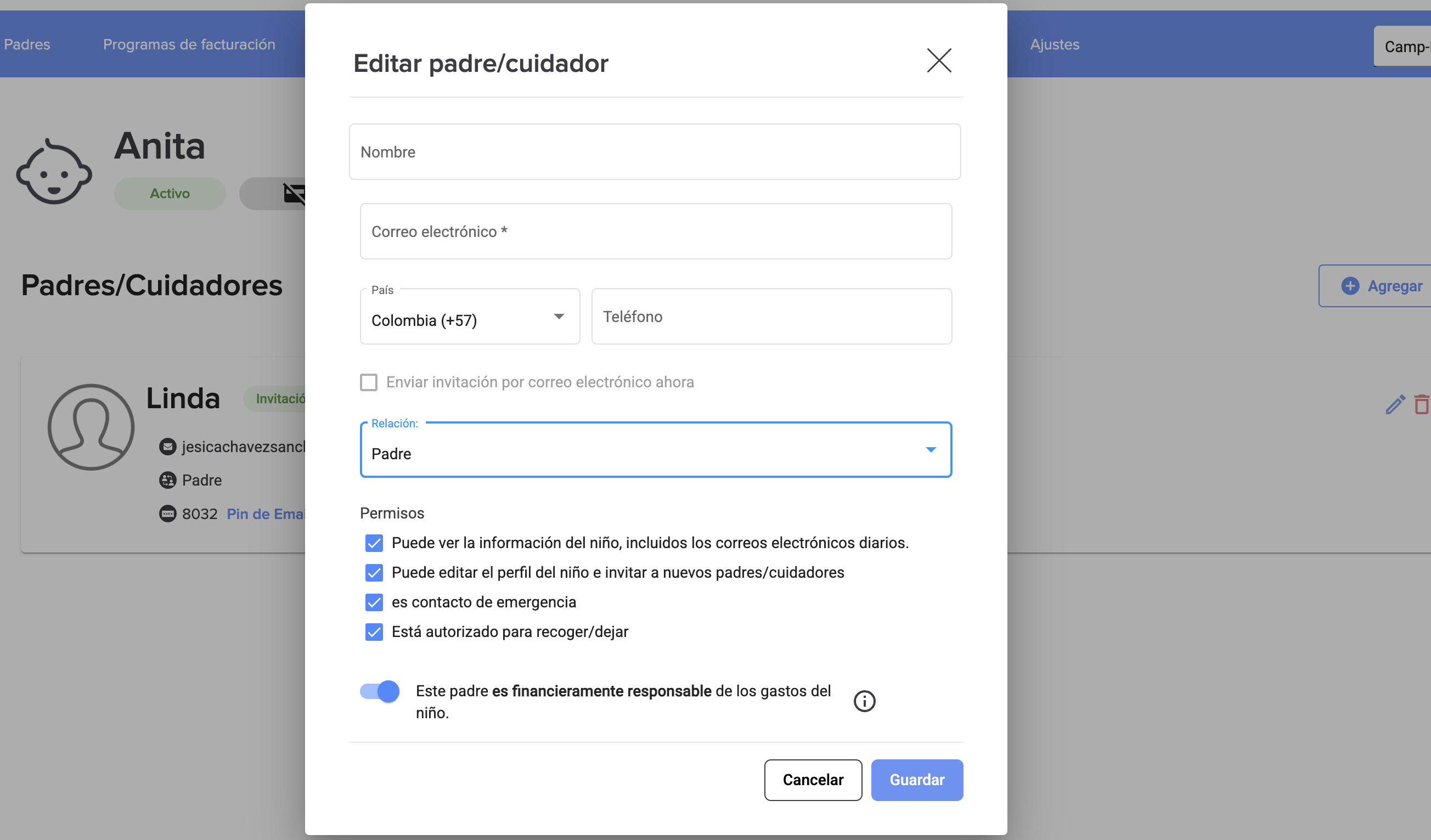The width and height of the screenshot is (1431, 840).
Task: Click into the Correo electrónico field
Action: (x=655, y=232)
